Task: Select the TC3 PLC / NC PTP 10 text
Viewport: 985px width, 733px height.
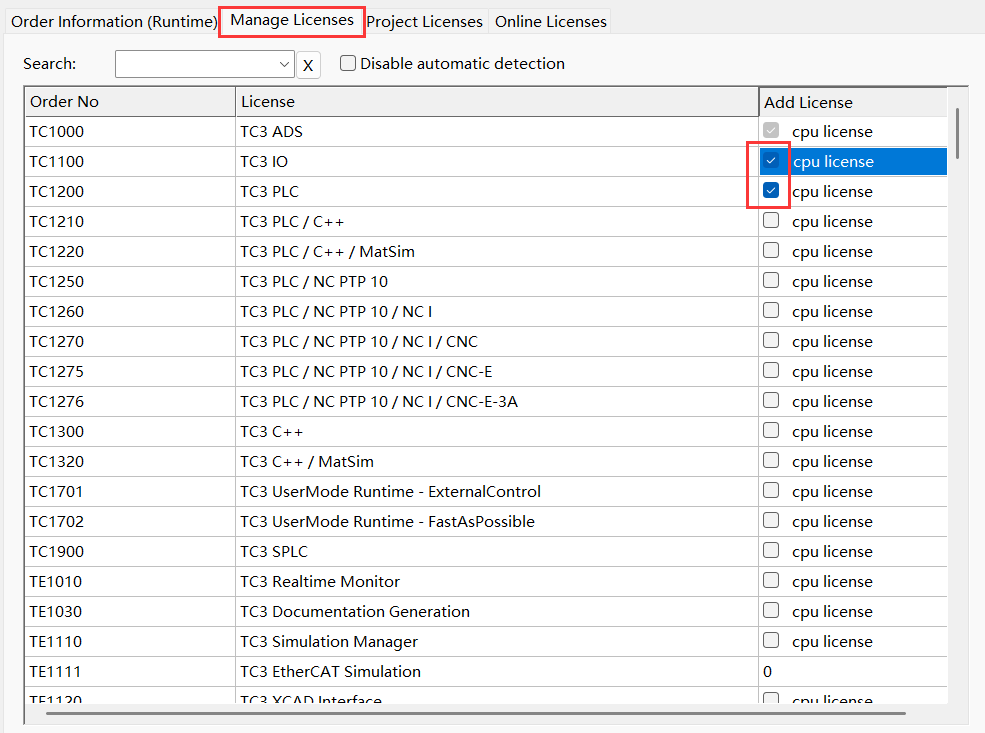Action: [x=314, y=282]
